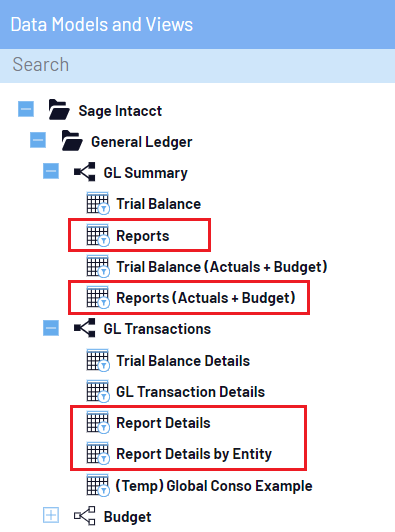The height and width of the screenshot is (532, 395).
Task: Click the Sage Intacct folder icon
Action: pos(59,110)
